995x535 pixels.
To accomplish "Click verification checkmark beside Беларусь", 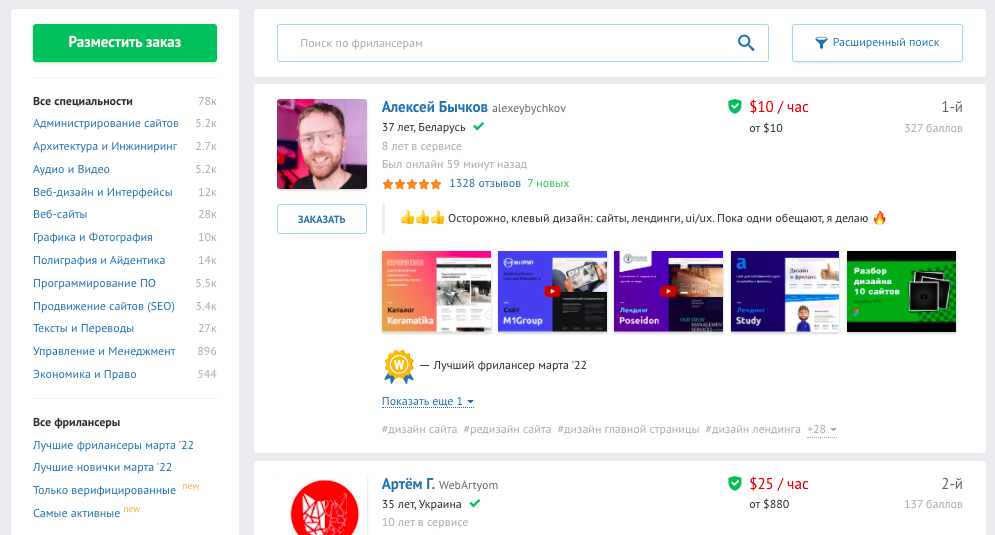I will (x=478, y=126).
